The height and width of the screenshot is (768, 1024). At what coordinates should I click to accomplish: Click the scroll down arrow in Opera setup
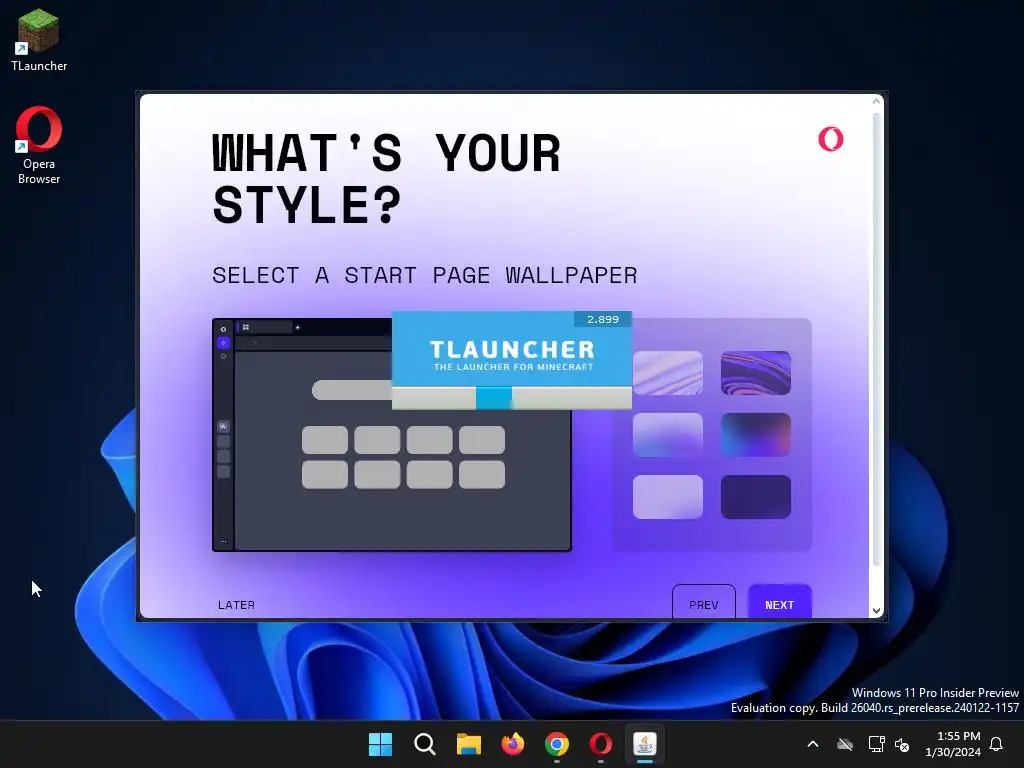(x=876, y=611)
